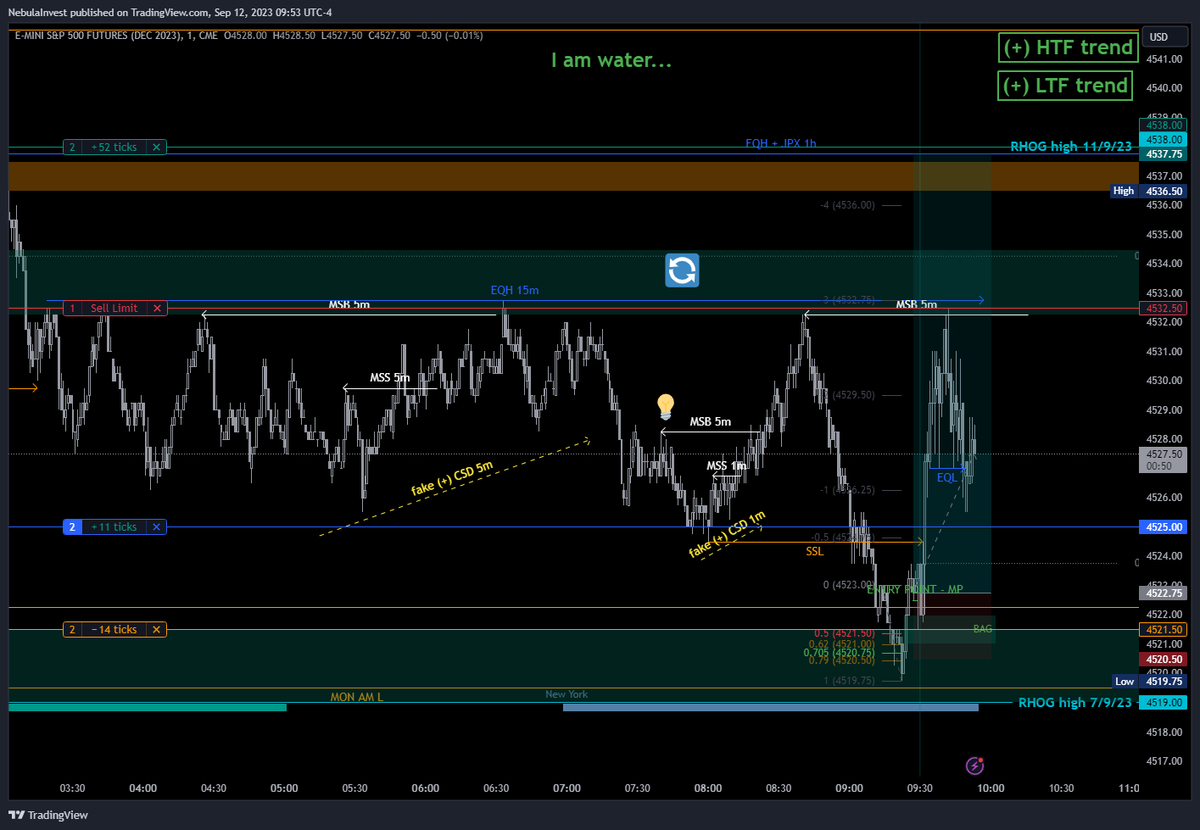Screen dimensions: 1200x830
Task: Click the 06:30 time axis label
Action: (496, 788)
